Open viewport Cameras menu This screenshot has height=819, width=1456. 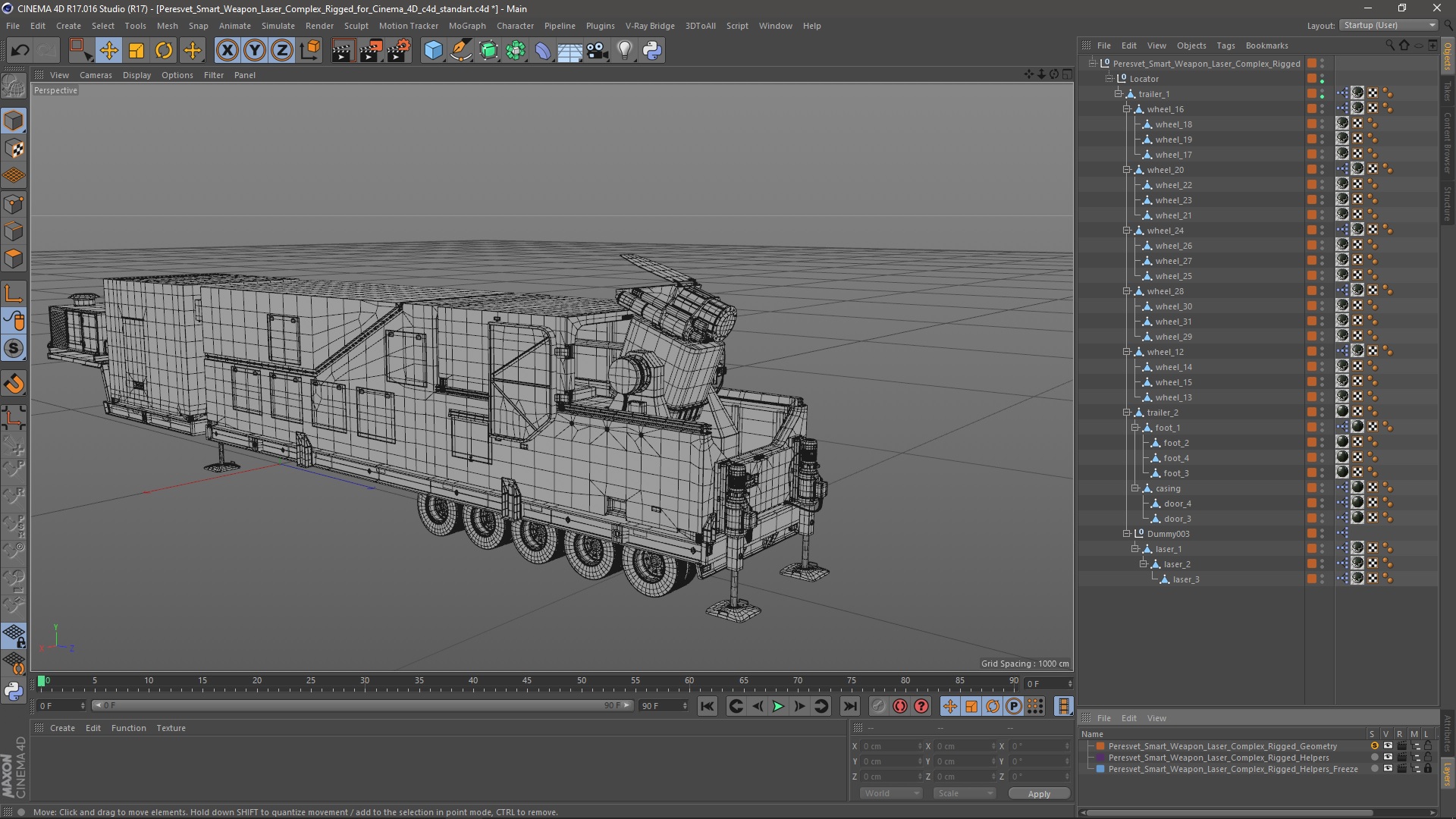[x=96, y=75]
